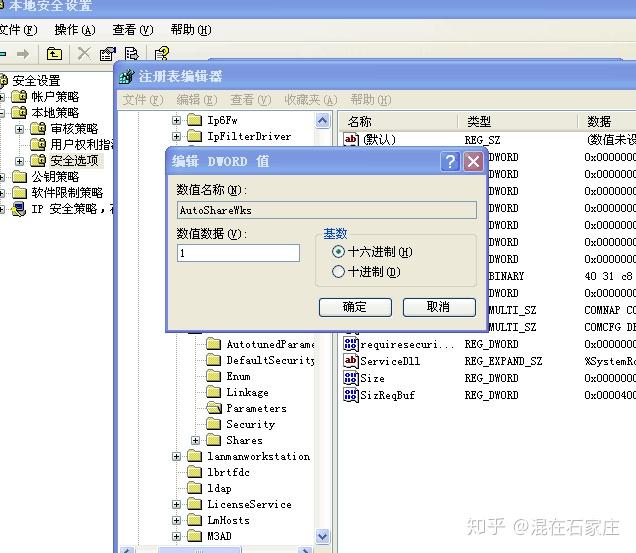Click the IpFilterDriver folder icon
636x553 pixels.
click(195, 136)
